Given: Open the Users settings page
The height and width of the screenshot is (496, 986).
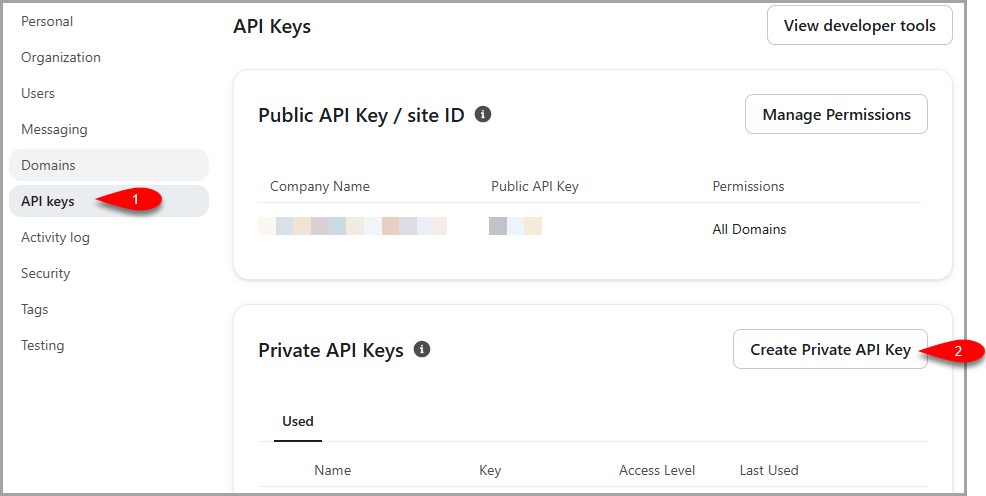Looking at the screenshot, I should (38, 93).
